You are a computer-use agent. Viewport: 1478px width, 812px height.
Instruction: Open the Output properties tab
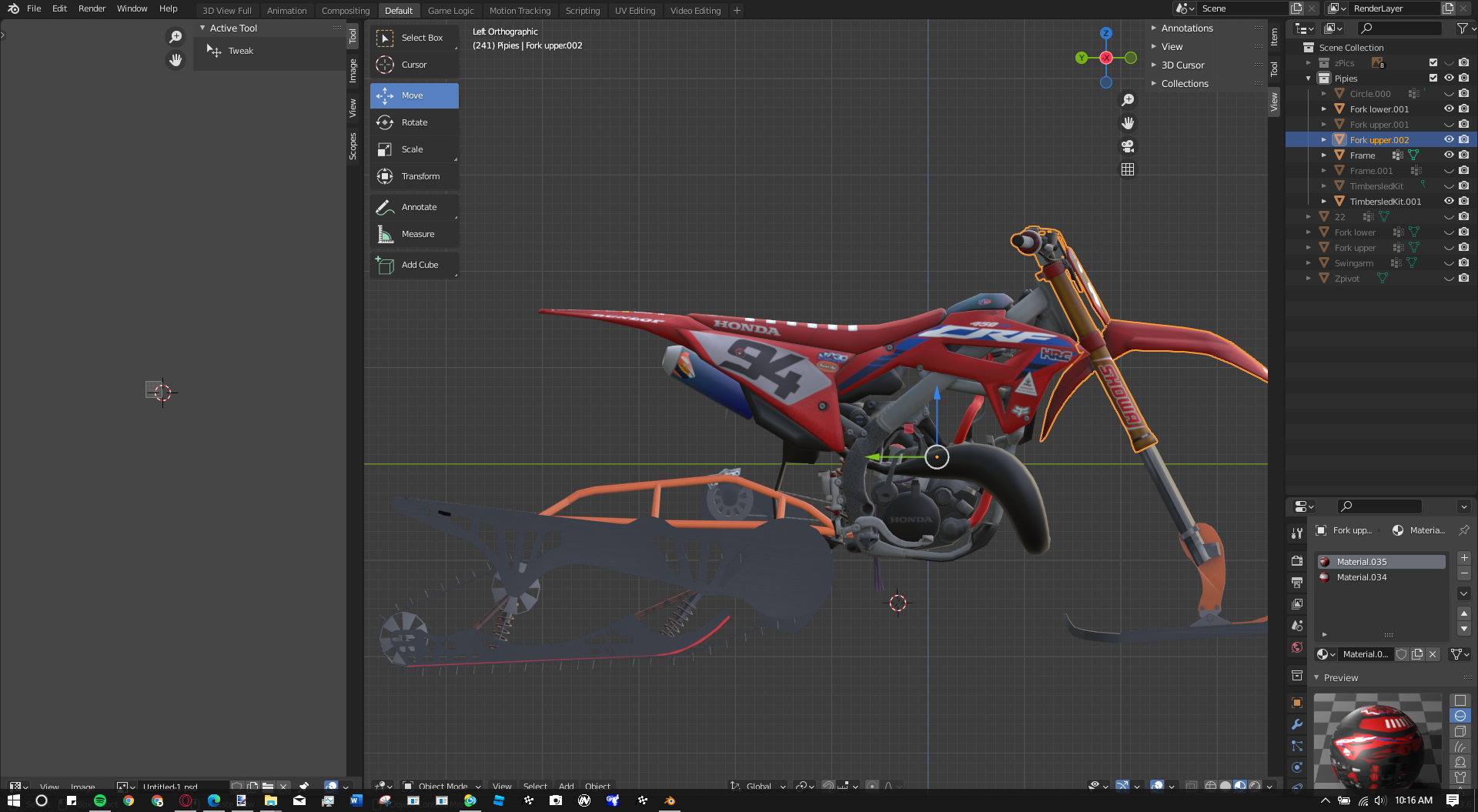point(1297,583)
